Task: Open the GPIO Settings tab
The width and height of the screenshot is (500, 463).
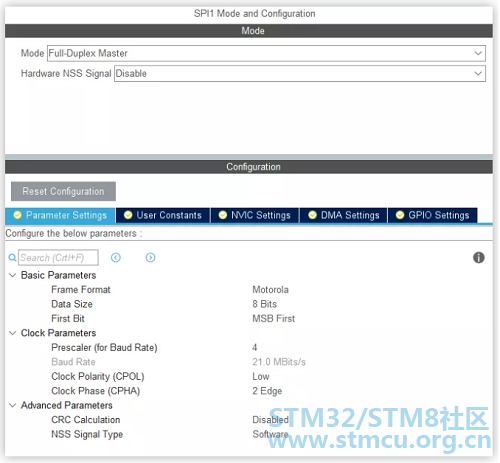Action: pyautogui.click(x=432, y=215)
